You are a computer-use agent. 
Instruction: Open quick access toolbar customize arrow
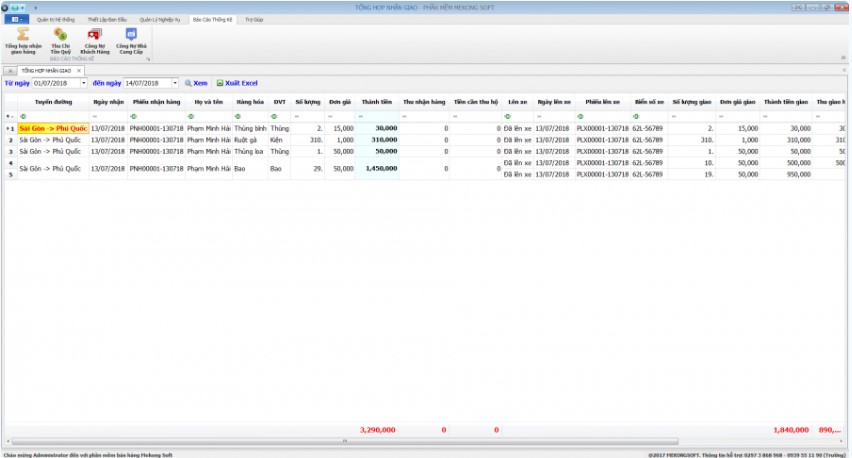point(36,7)
